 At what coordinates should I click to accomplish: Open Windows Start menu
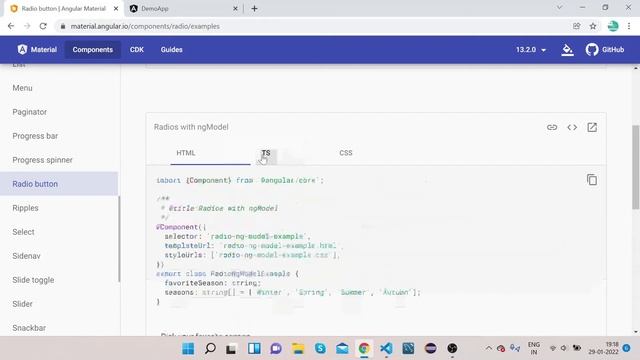188,349
